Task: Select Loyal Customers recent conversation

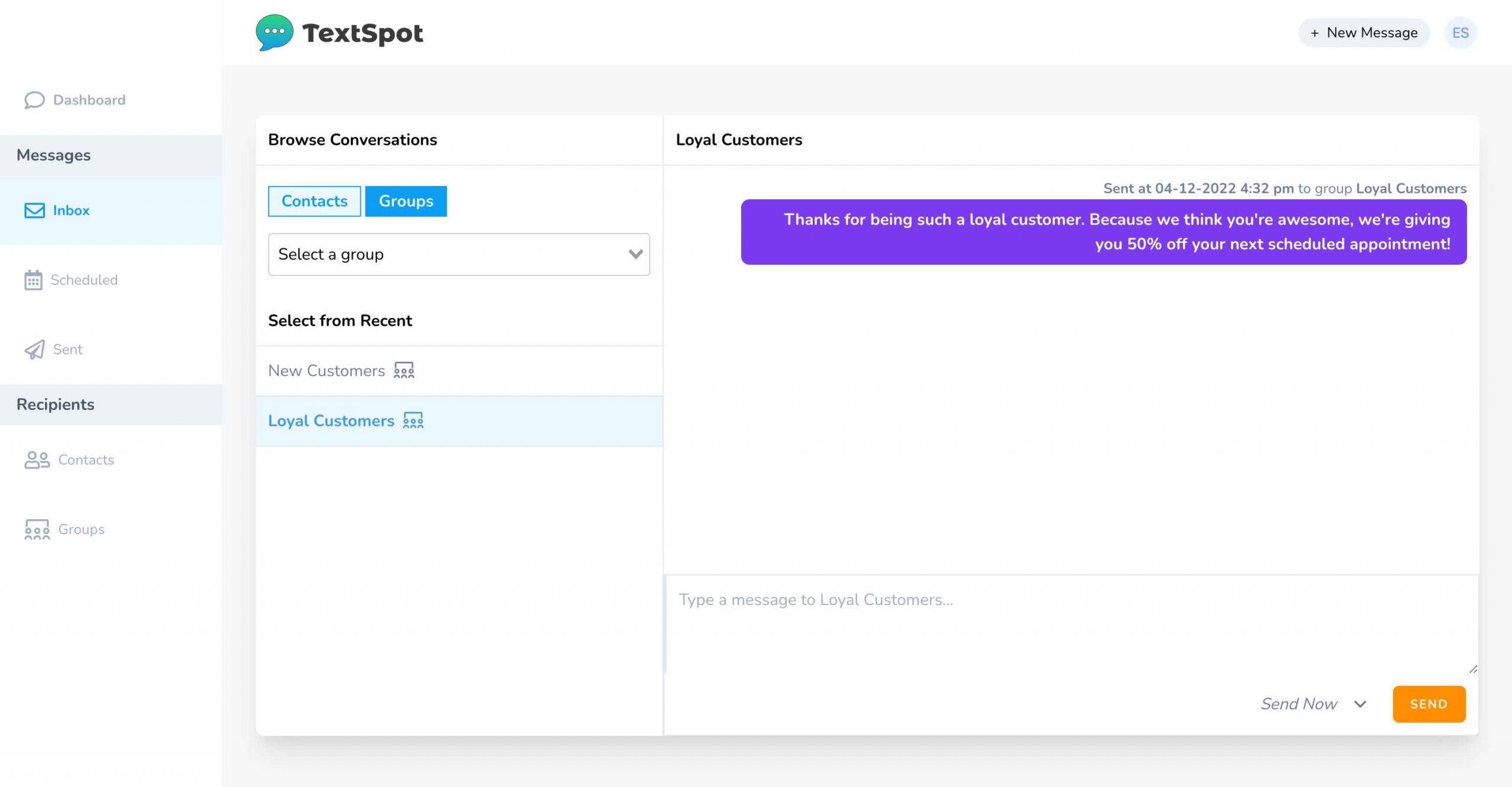Action: coord(459,421)
